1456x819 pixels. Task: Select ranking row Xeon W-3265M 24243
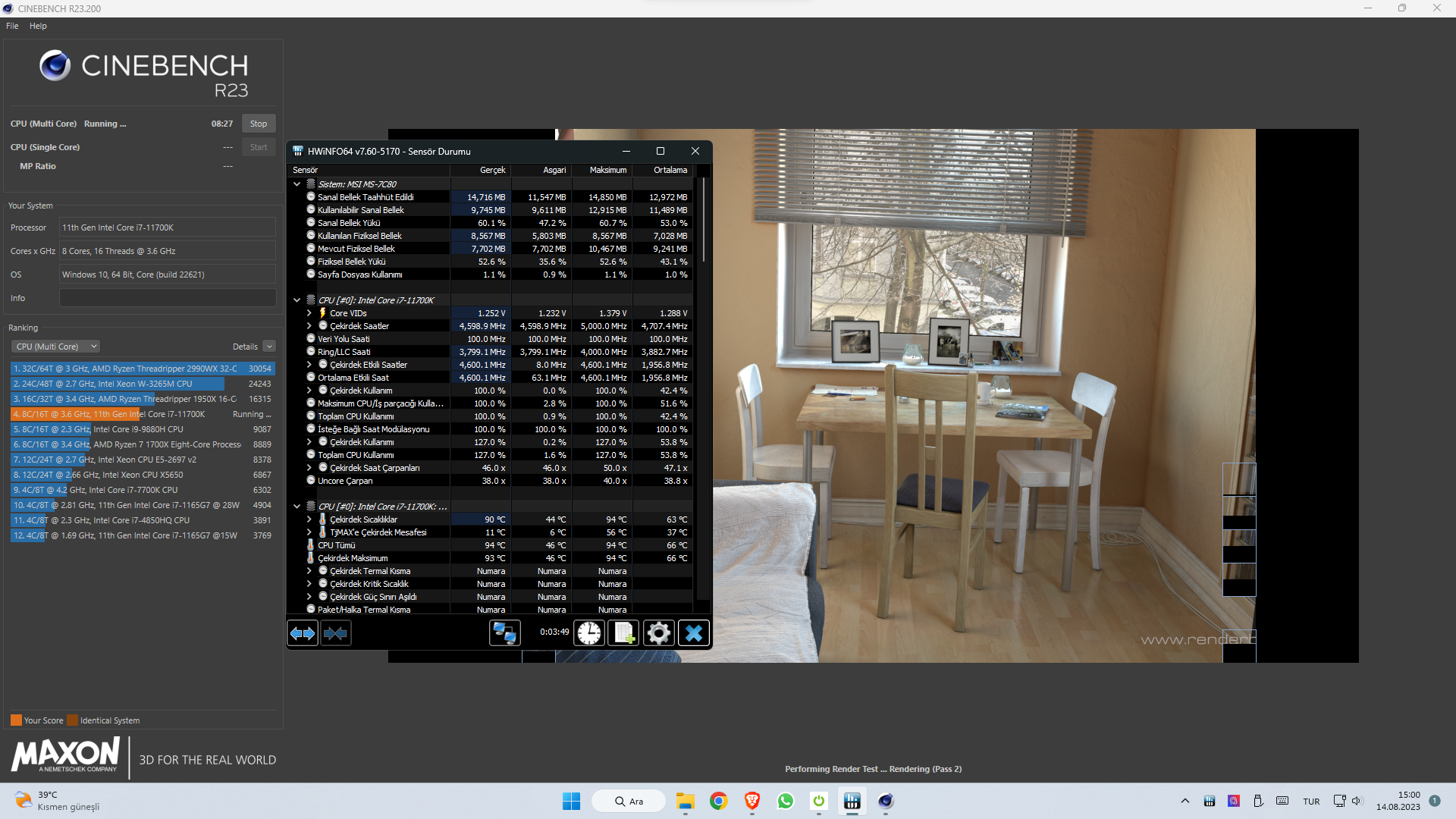tap(143, 384)
